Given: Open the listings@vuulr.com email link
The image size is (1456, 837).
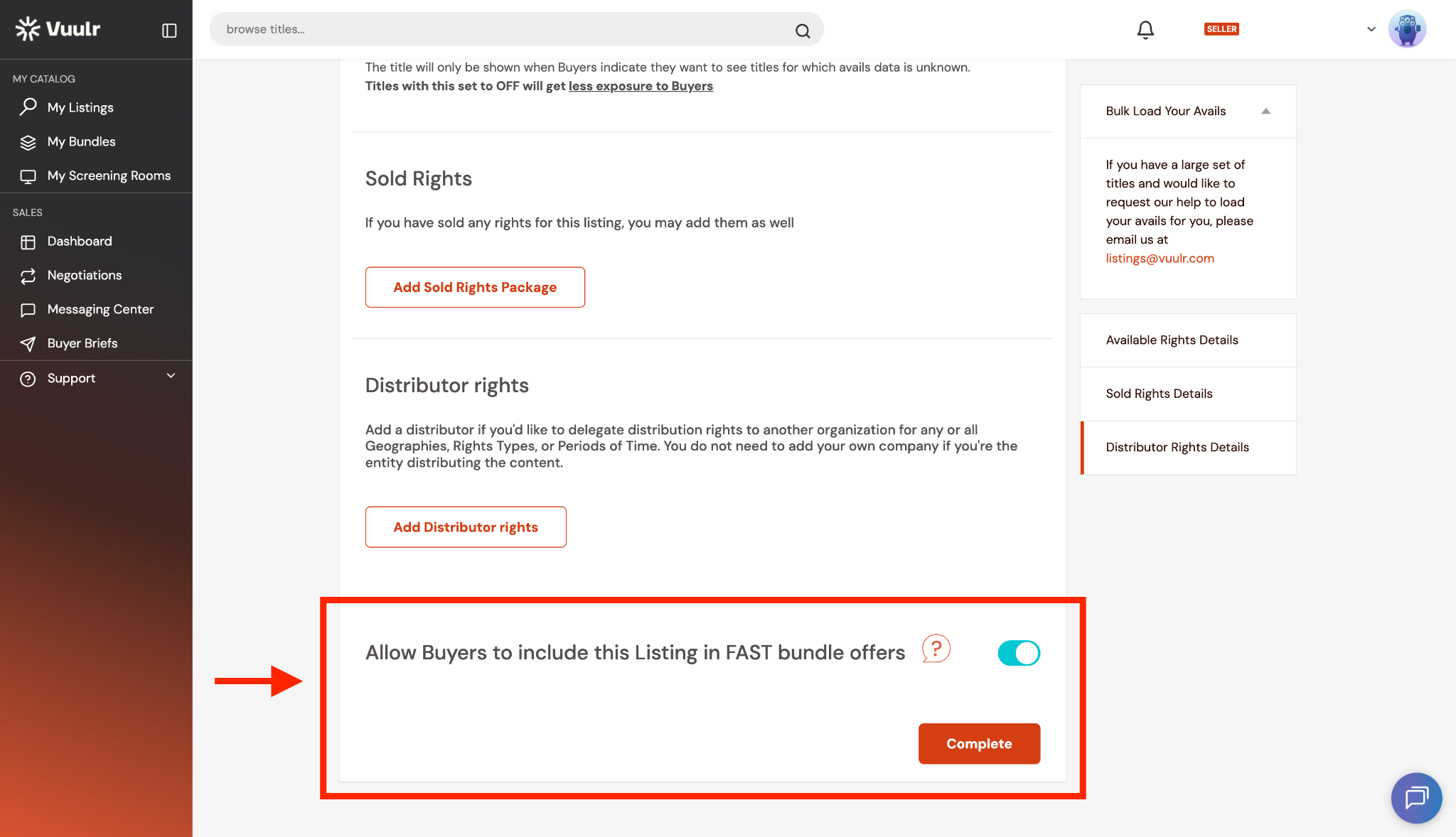Looking at the screenshot, I should click(1160, 259).
